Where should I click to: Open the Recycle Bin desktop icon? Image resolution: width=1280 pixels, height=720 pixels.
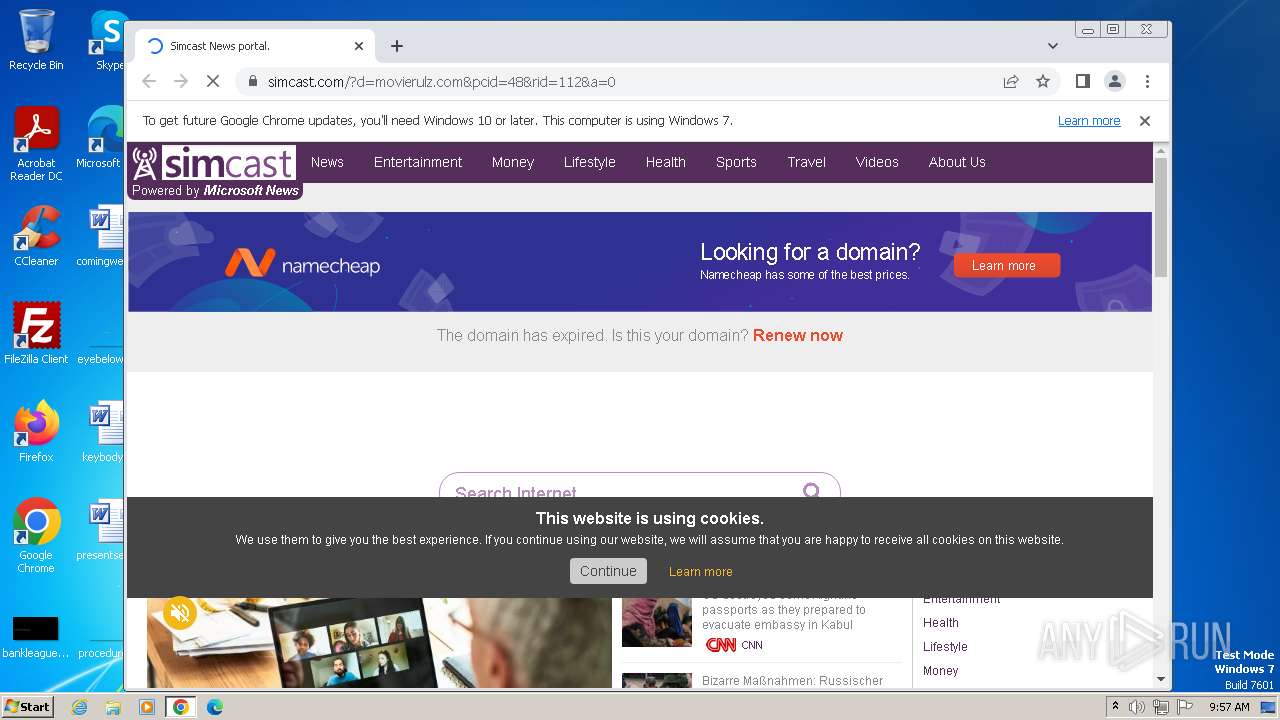coord(36,40)
